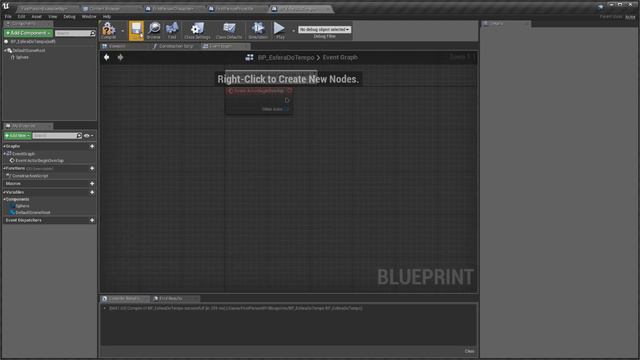Open the Add Component dropdown
The height and width of the screenshot is (360, 640).
coord(28,33)
